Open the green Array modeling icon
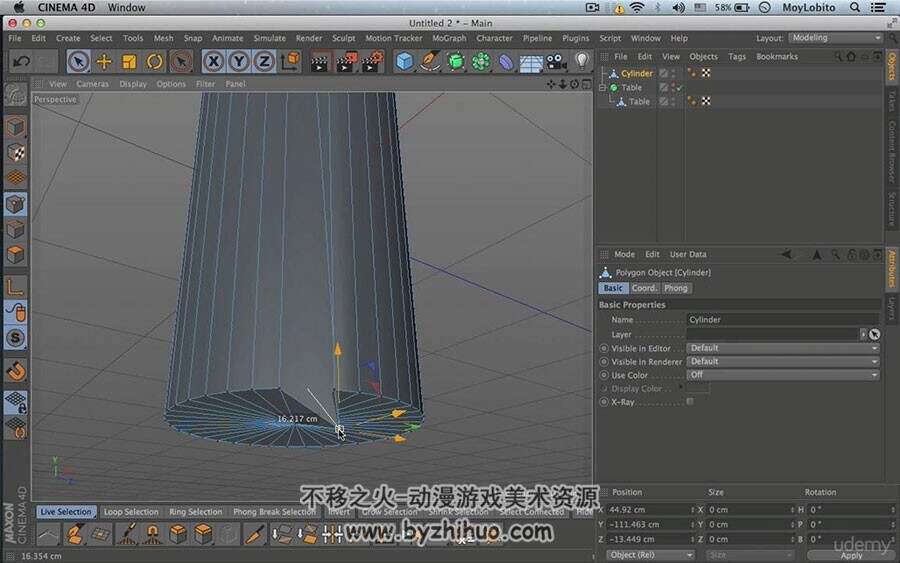 [480, 61]
